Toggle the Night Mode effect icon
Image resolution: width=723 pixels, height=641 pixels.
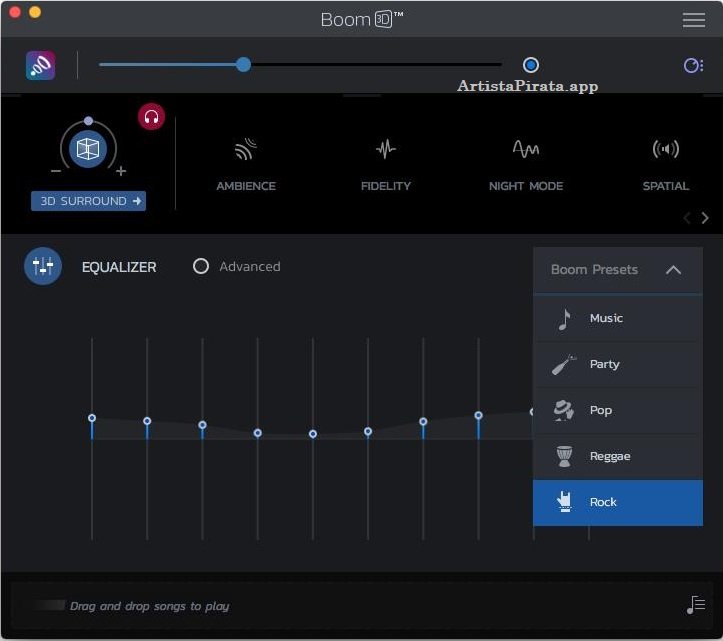coord(526,148)
